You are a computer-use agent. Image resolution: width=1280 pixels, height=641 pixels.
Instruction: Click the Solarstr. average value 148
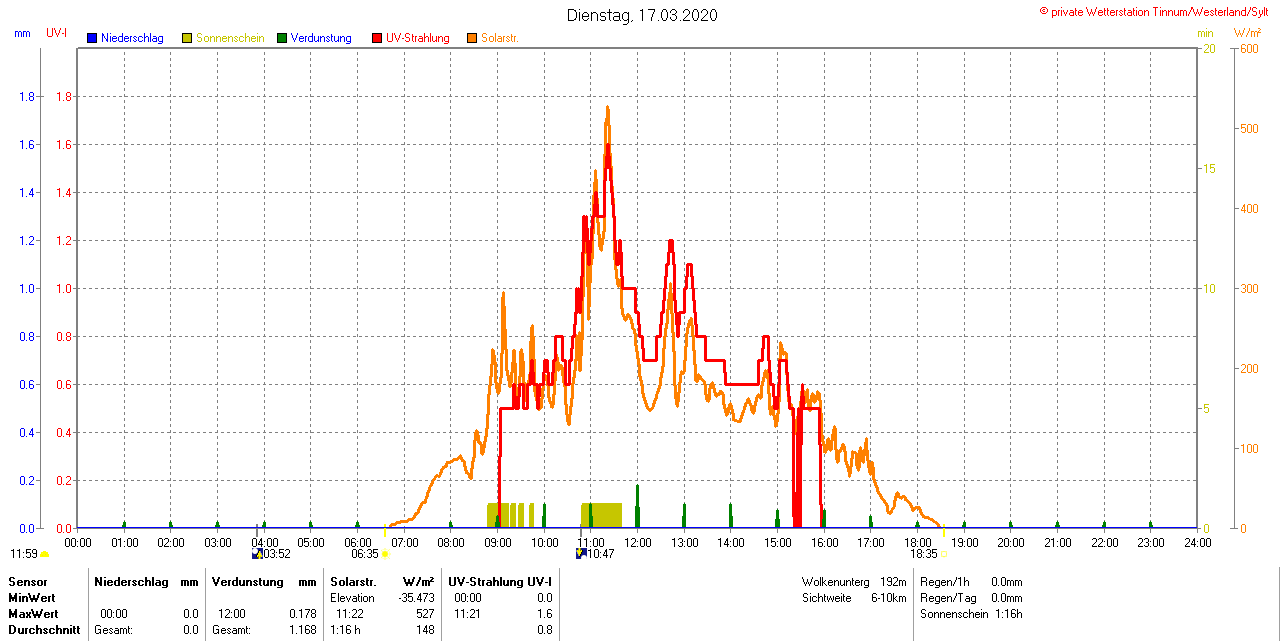click(x=425, y=630)
